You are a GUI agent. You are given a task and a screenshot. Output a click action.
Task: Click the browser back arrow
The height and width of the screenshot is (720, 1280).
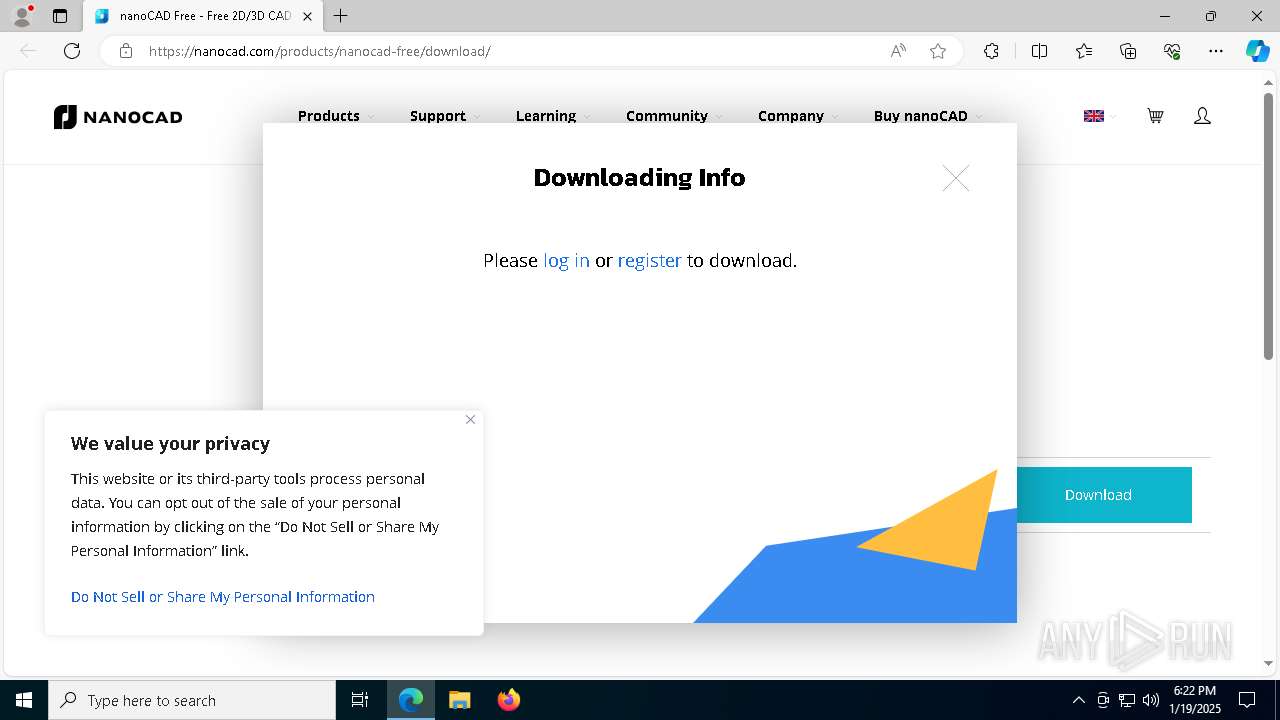click(x=28, y=51)
